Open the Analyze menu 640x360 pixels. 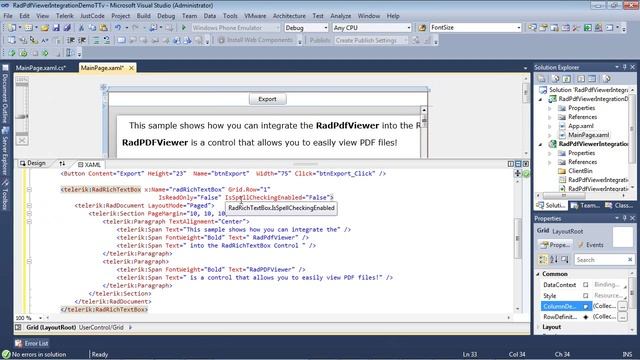[340, 16]
